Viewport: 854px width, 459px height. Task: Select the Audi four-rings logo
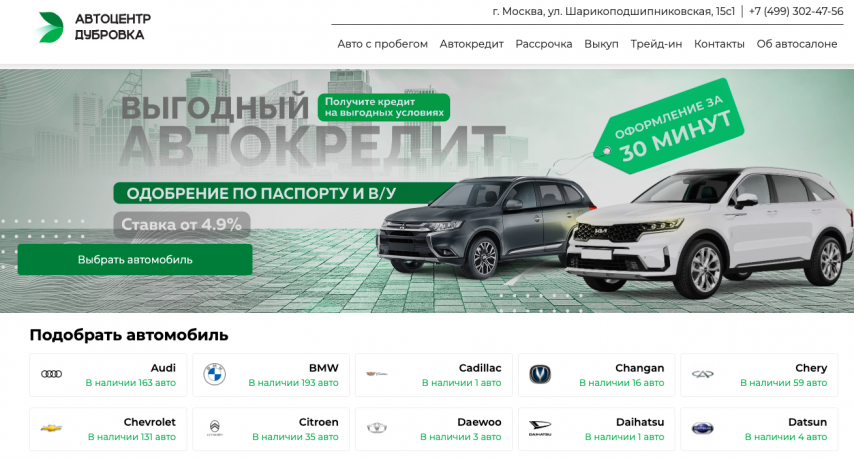51,374
